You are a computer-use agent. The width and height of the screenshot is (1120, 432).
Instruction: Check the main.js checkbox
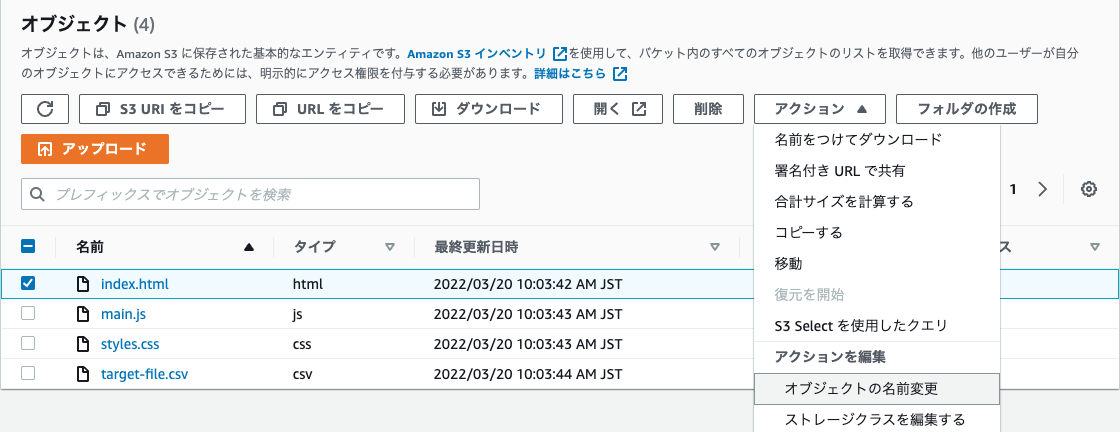pyautogui.click(x=28, y=313)
